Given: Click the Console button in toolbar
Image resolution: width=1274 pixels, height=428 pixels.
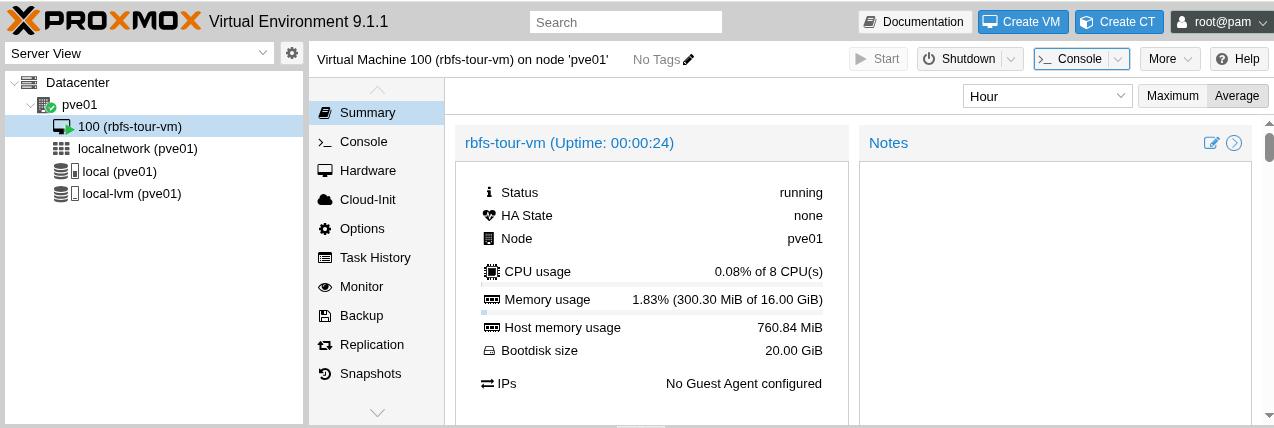Looking at the screenshot, I should [1070, 59].
